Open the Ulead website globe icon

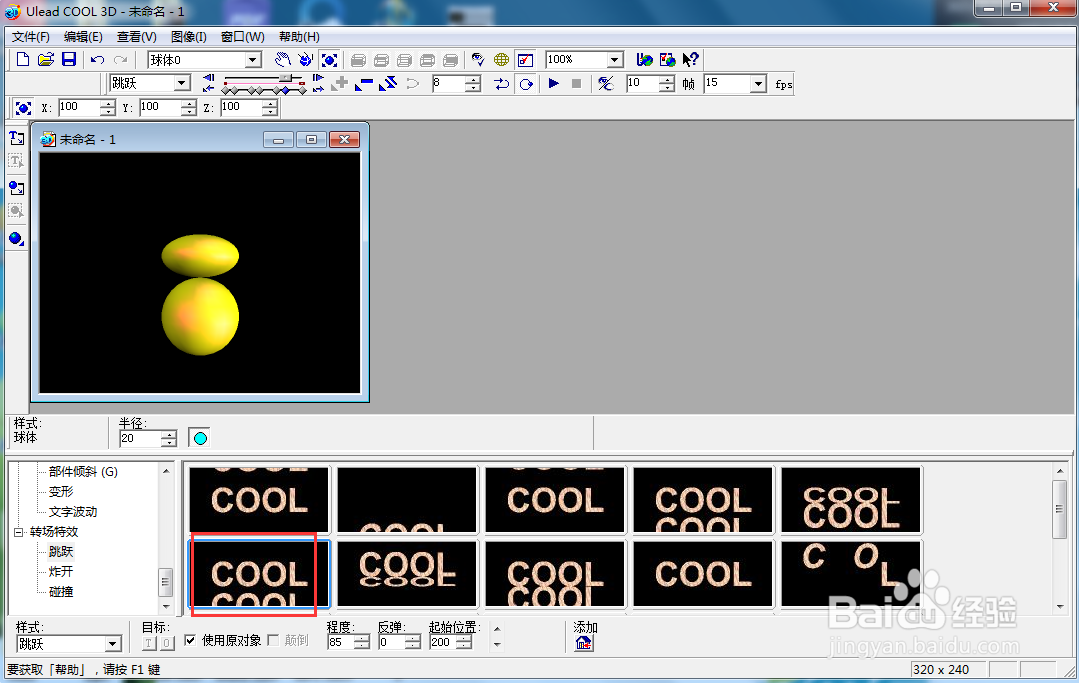pyautogui.click(x=644, y=60)
